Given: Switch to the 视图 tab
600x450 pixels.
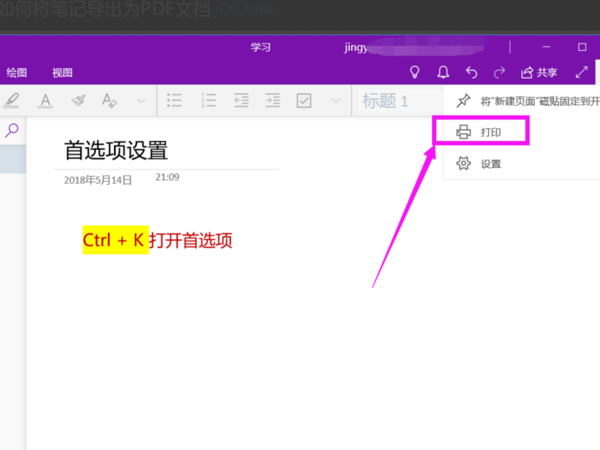Looking at the screenshot, I should point(62,72).
